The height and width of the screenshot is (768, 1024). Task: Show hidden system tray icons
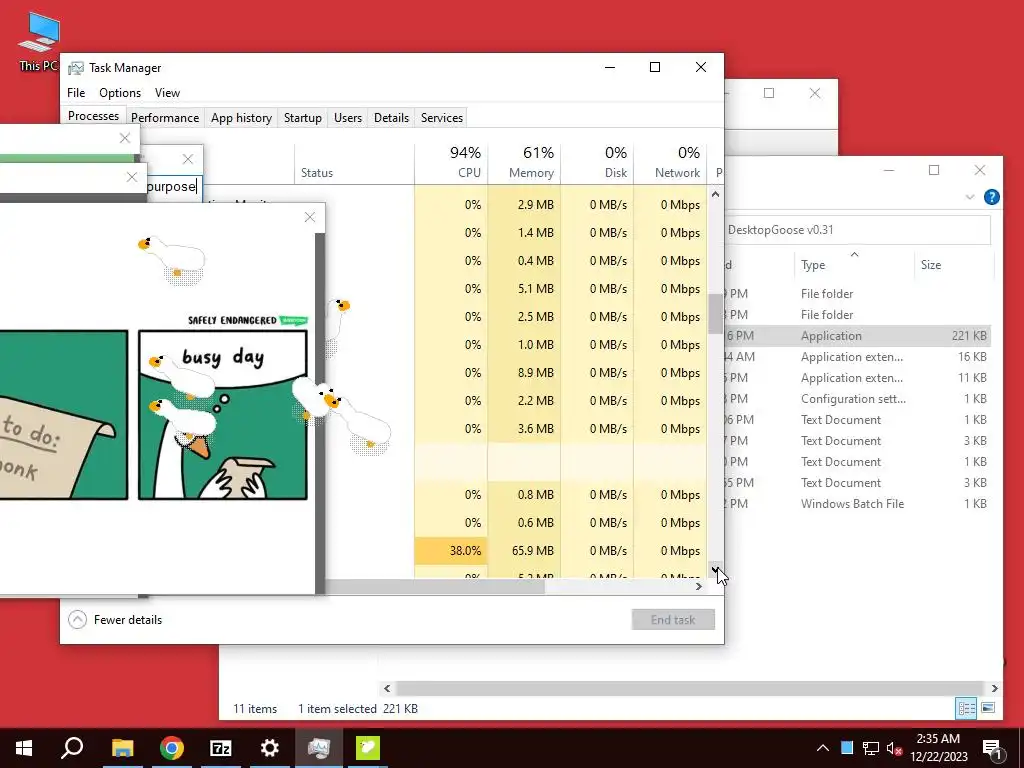pyautogui.click(x=823, y=748)
